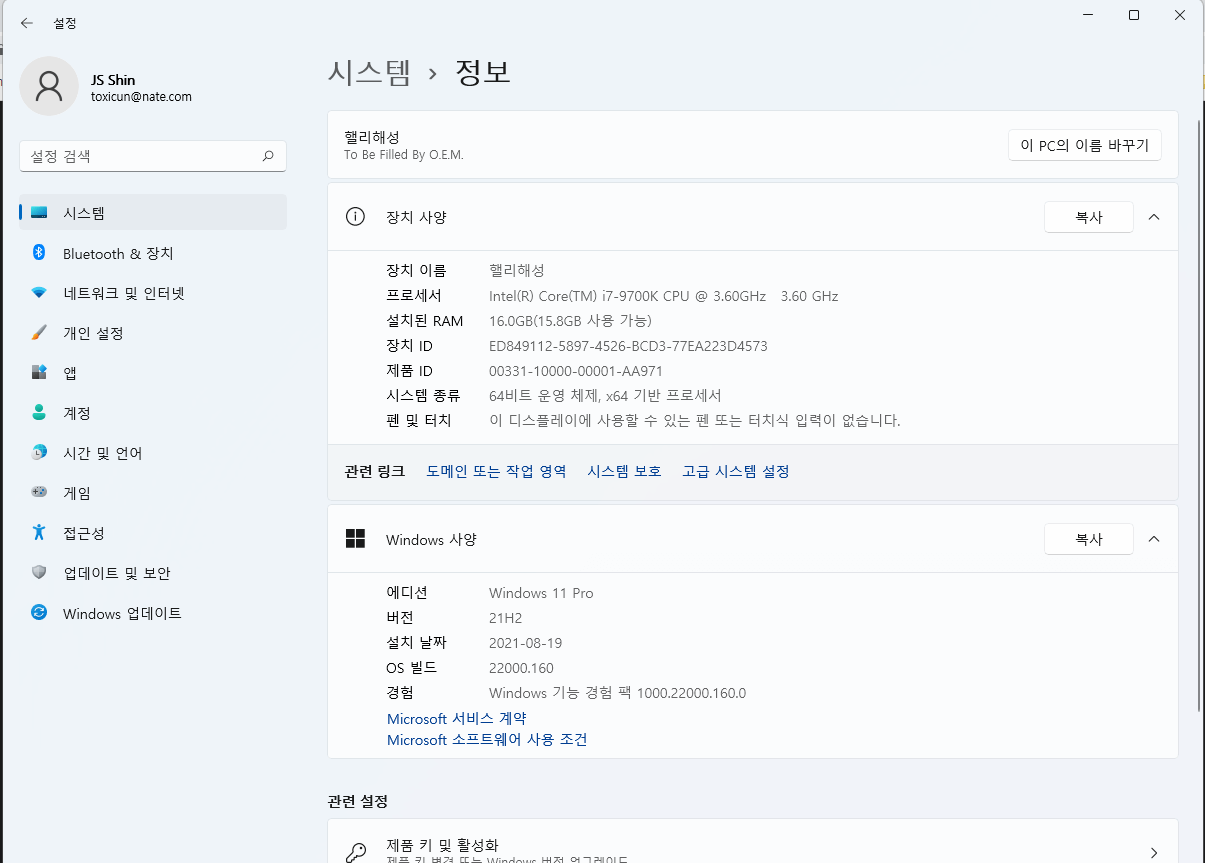
Task: Open the Microsoft 서비스 계약 link
Action: (x=457, y=718)
